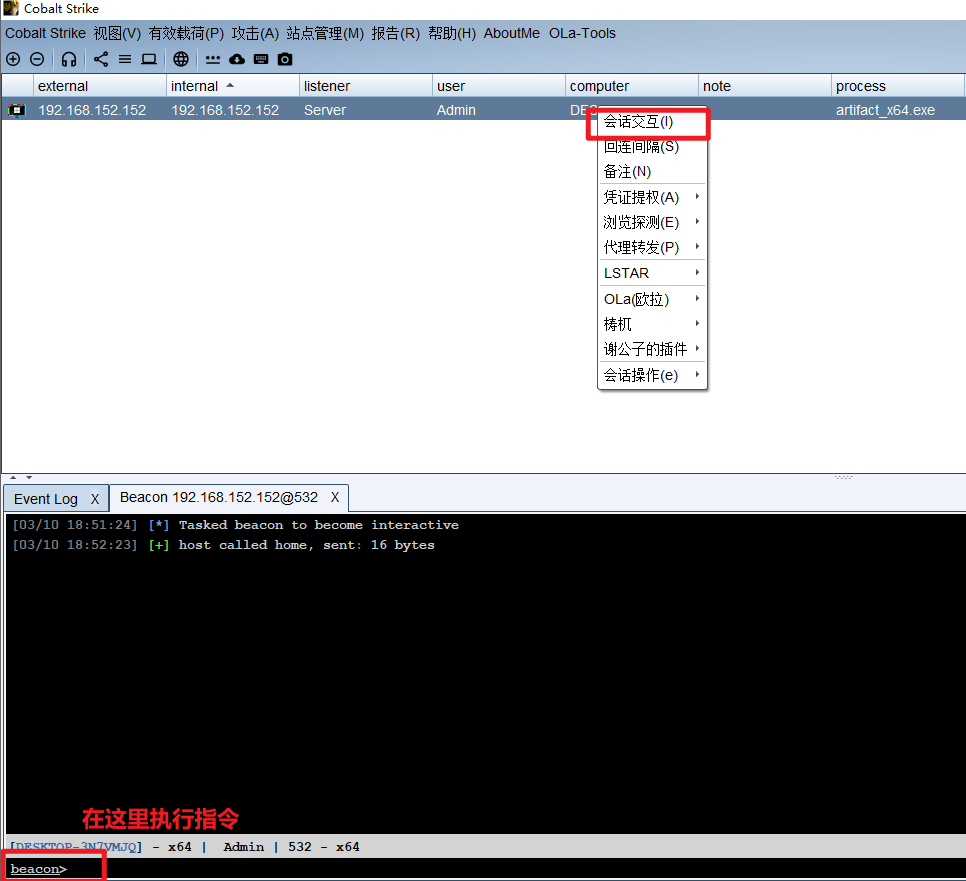Expand OLa(欧拉) submenu

click(x=652, y=299)
